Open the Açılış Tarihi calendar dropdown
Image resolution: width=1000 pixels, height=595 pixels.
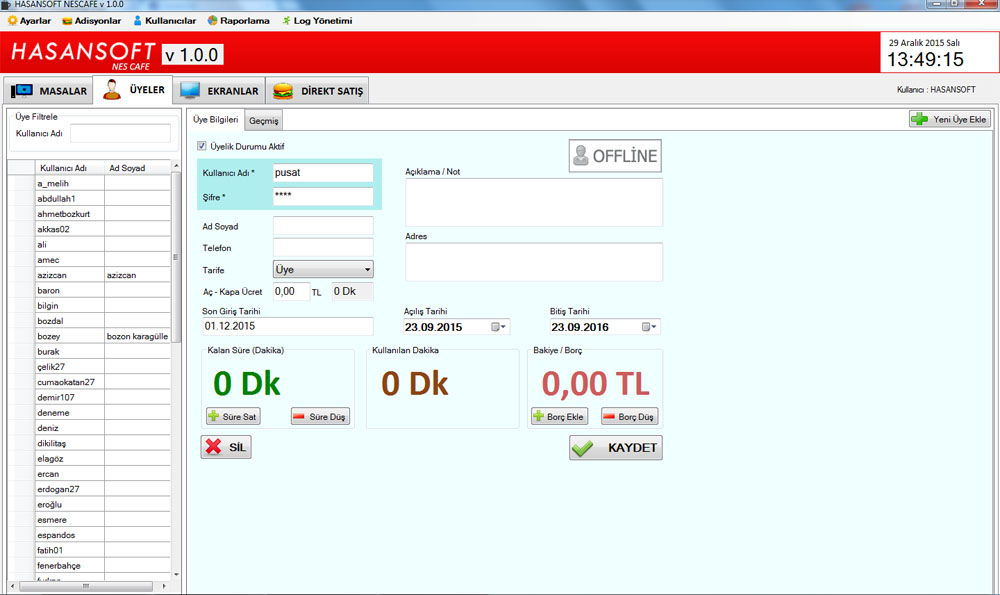499,327
